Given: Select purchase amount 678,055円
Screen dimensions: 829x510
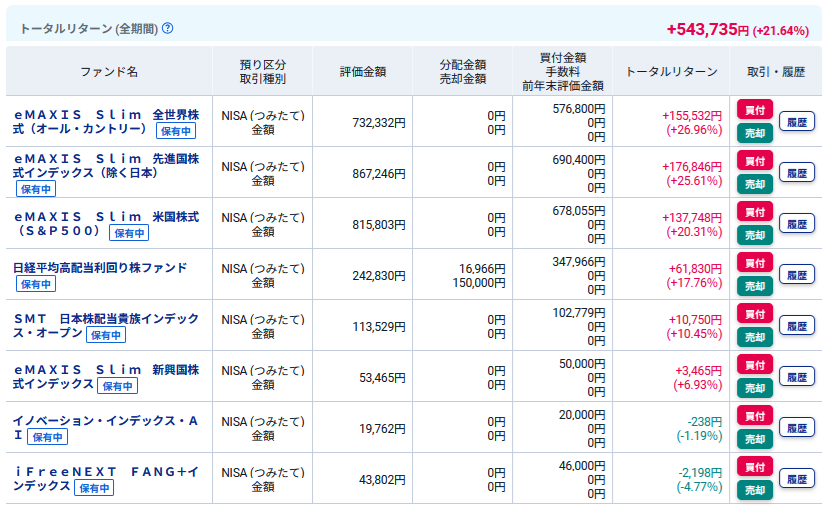Looking at the screenshot, I should [x=579, y=211].
